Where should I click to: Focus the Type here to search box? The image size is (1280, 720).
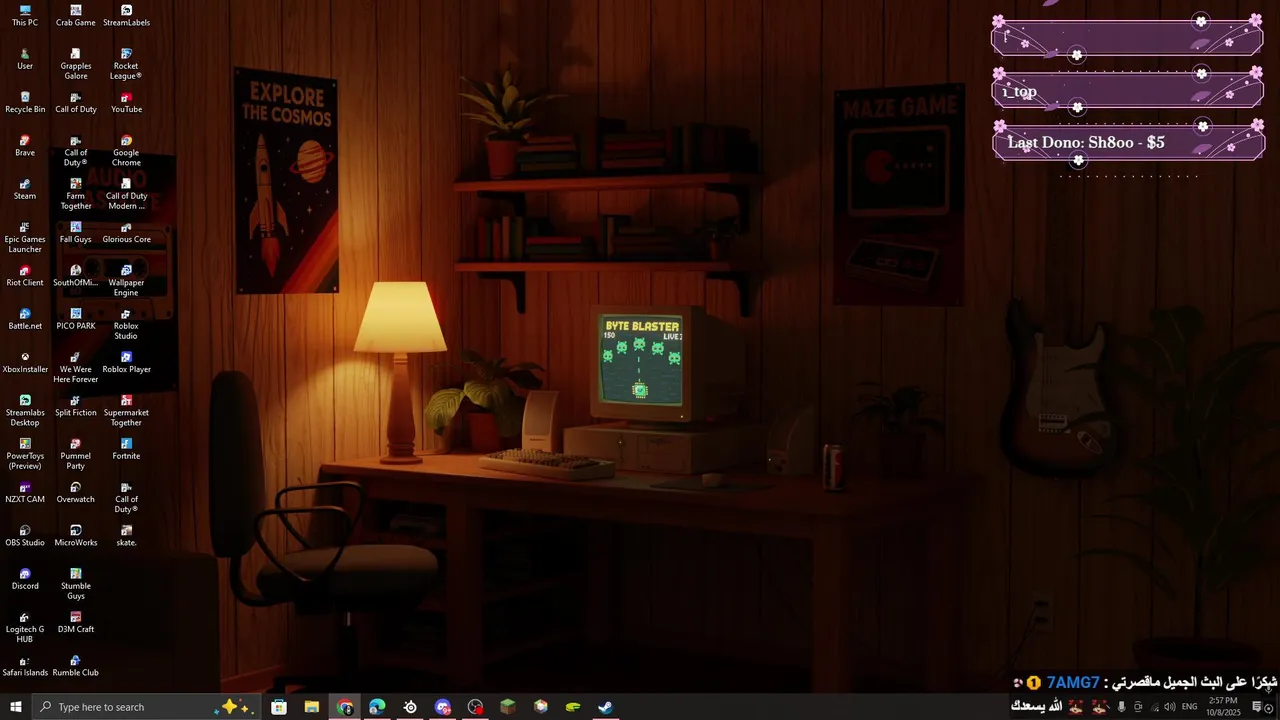147,707
